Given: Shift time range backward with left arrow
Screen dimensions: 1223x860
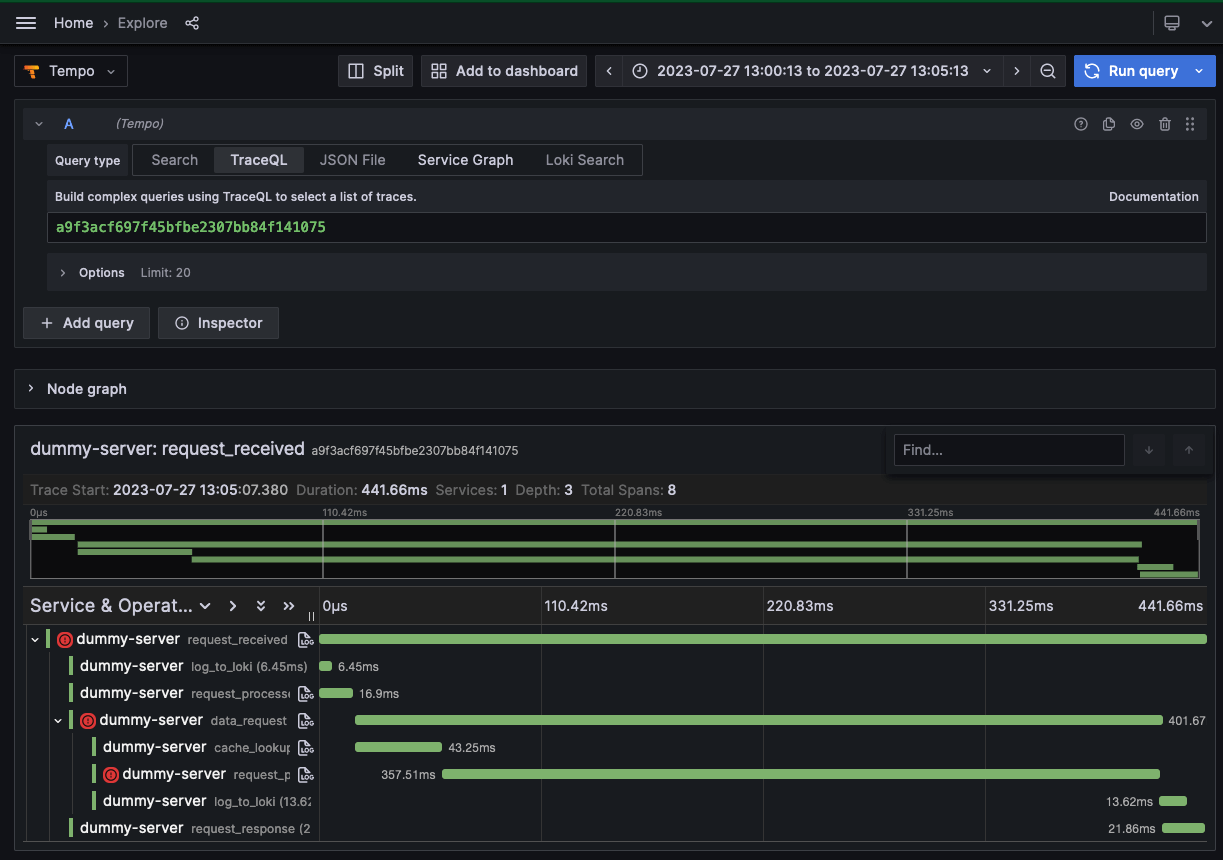Looking at the screenshot, I should 609,71.
